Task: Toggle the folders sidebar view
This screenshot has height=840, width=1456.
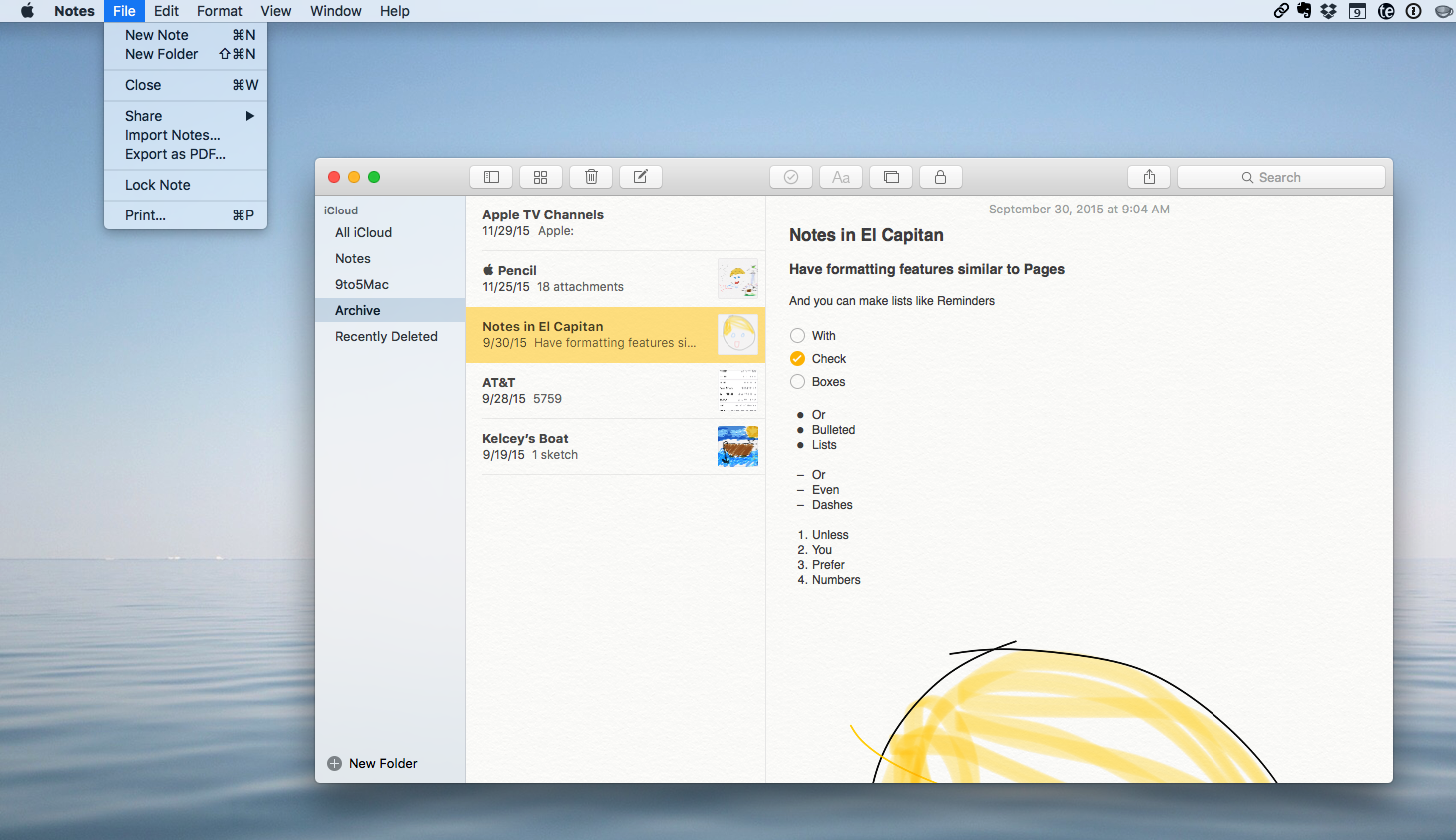Action: [x=490, y=176]
